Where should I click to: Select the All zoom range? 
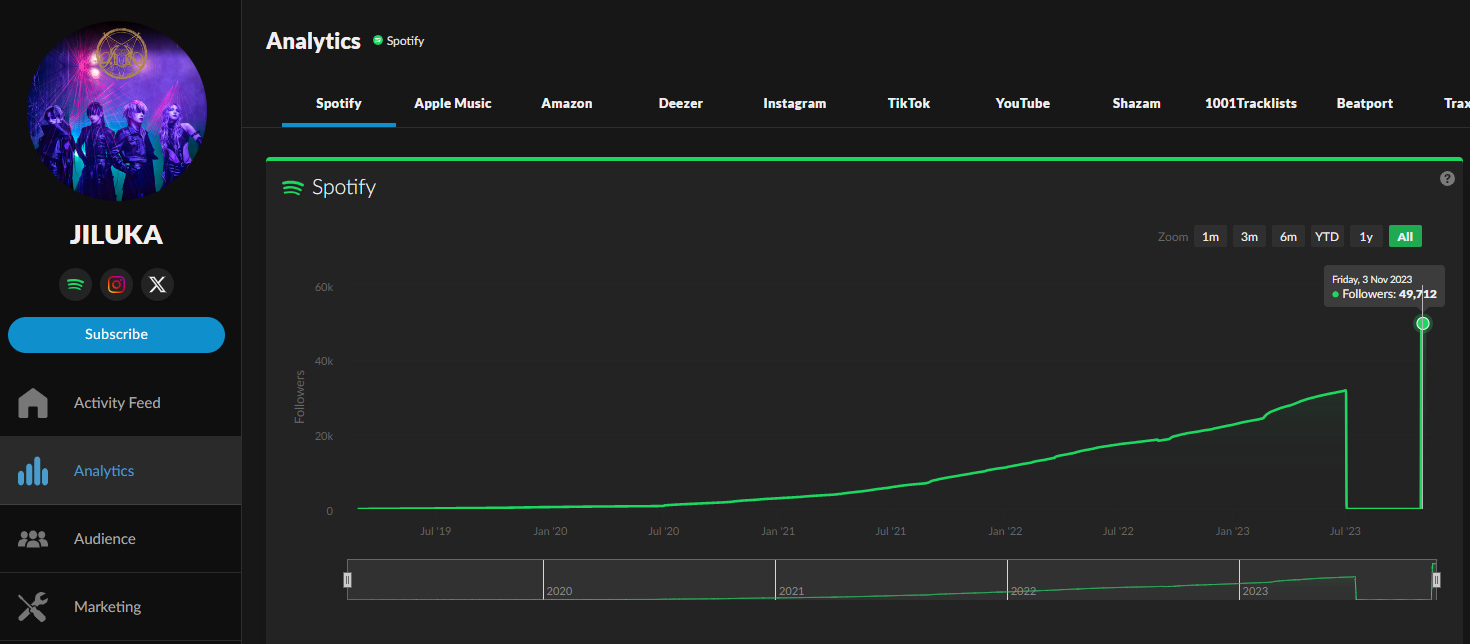point(1405,237)
